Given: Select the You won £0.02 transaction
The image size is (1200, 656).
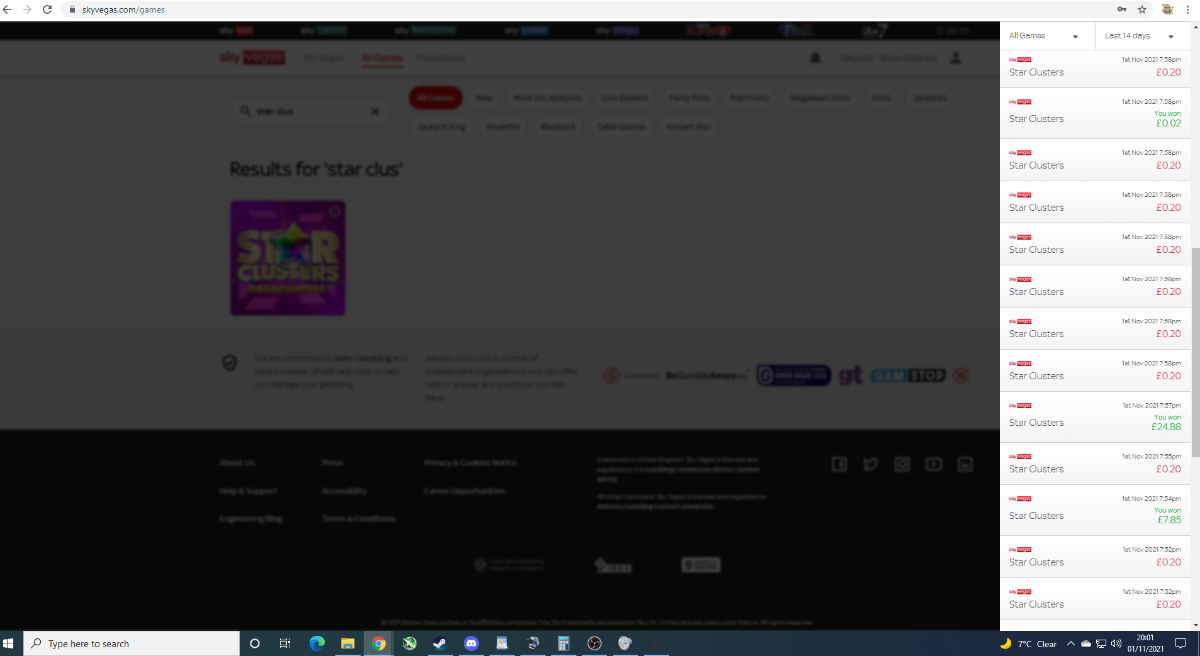Looking at the screenshot, I should pyautogui.click(x=1094, y=111).
